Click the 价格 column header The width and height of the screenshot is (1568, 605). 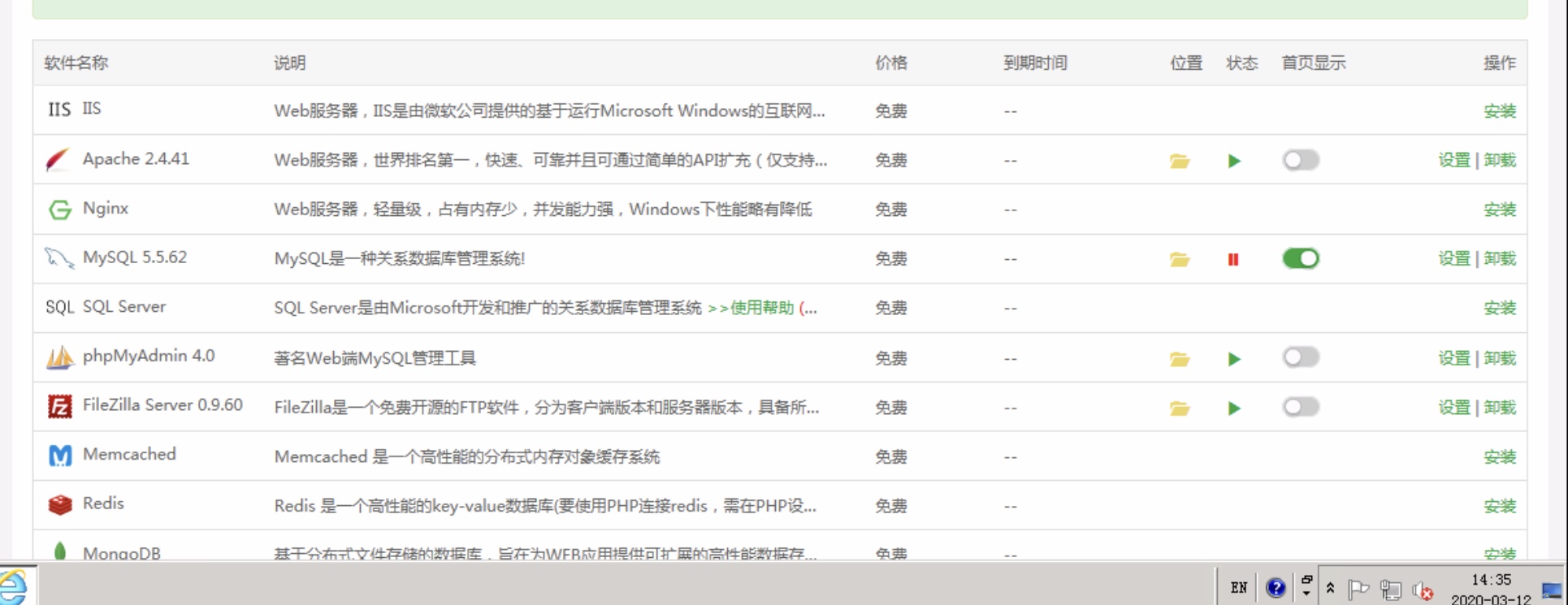(x=891, y=63)
